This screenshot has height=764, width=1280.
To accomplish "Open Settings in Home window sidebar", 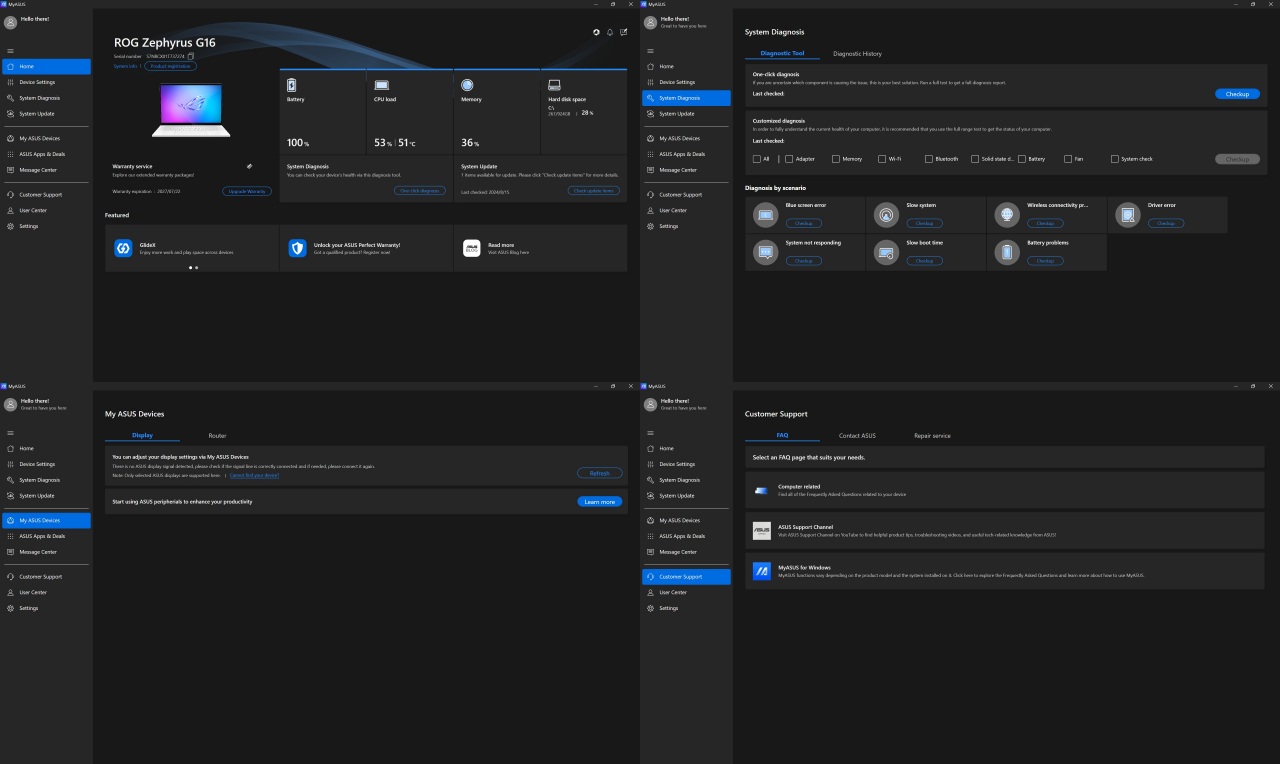I will pyautogui.click(x=46, y=226).
